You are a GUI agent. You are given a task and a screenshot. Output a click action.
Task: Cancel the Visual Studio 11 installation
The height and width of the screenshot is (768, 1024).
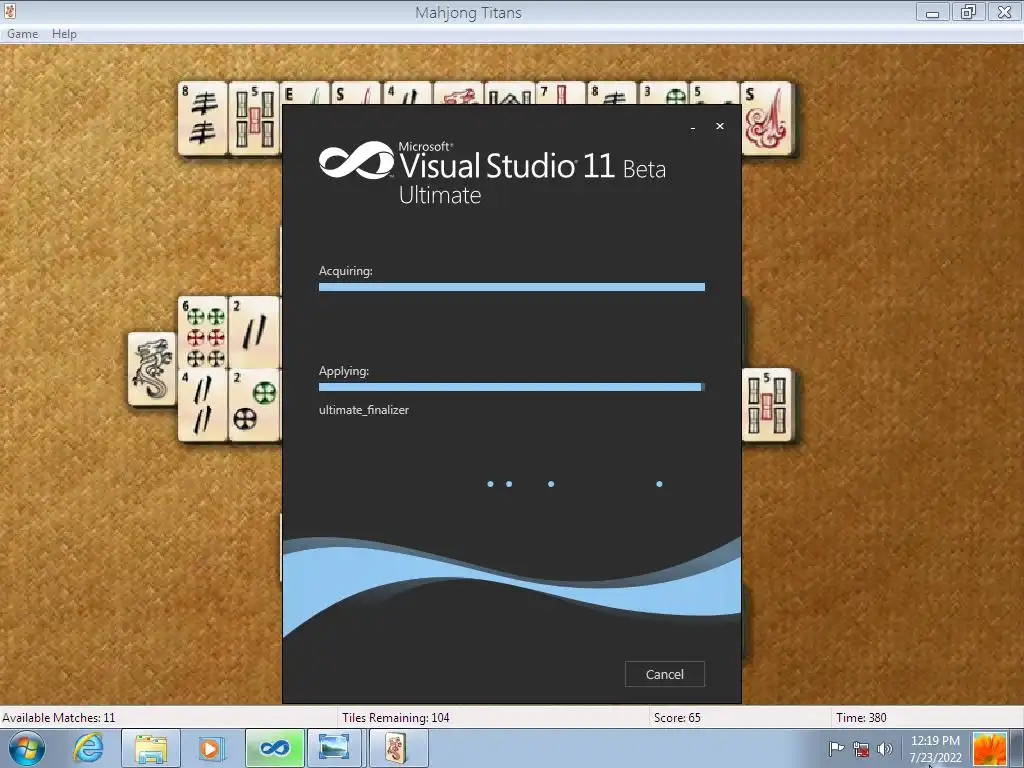point(664,674)
